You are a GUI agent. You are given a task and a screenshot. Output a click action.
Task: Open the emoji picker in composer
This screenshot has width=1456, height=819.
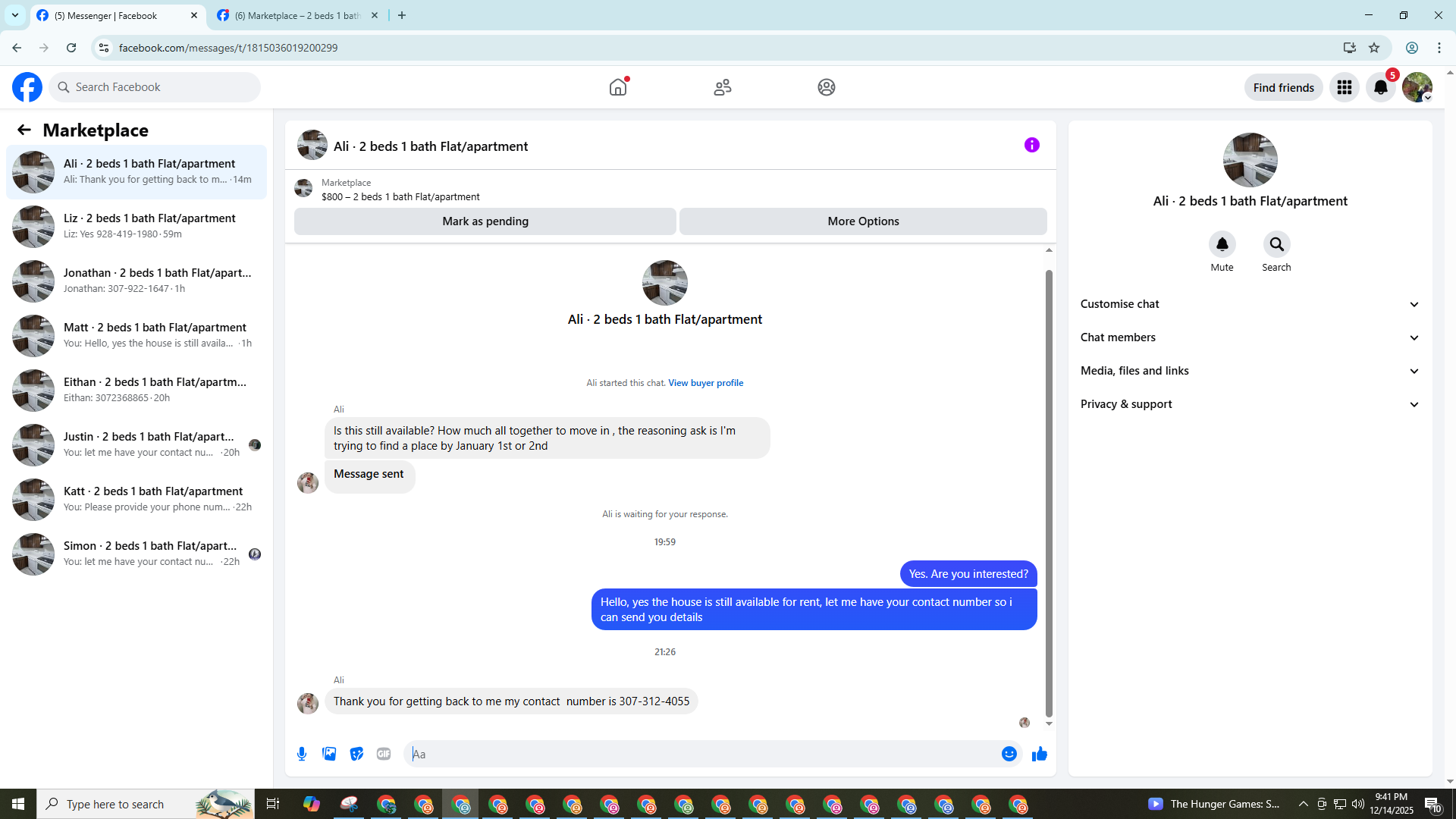click(x=1009, y=754)
